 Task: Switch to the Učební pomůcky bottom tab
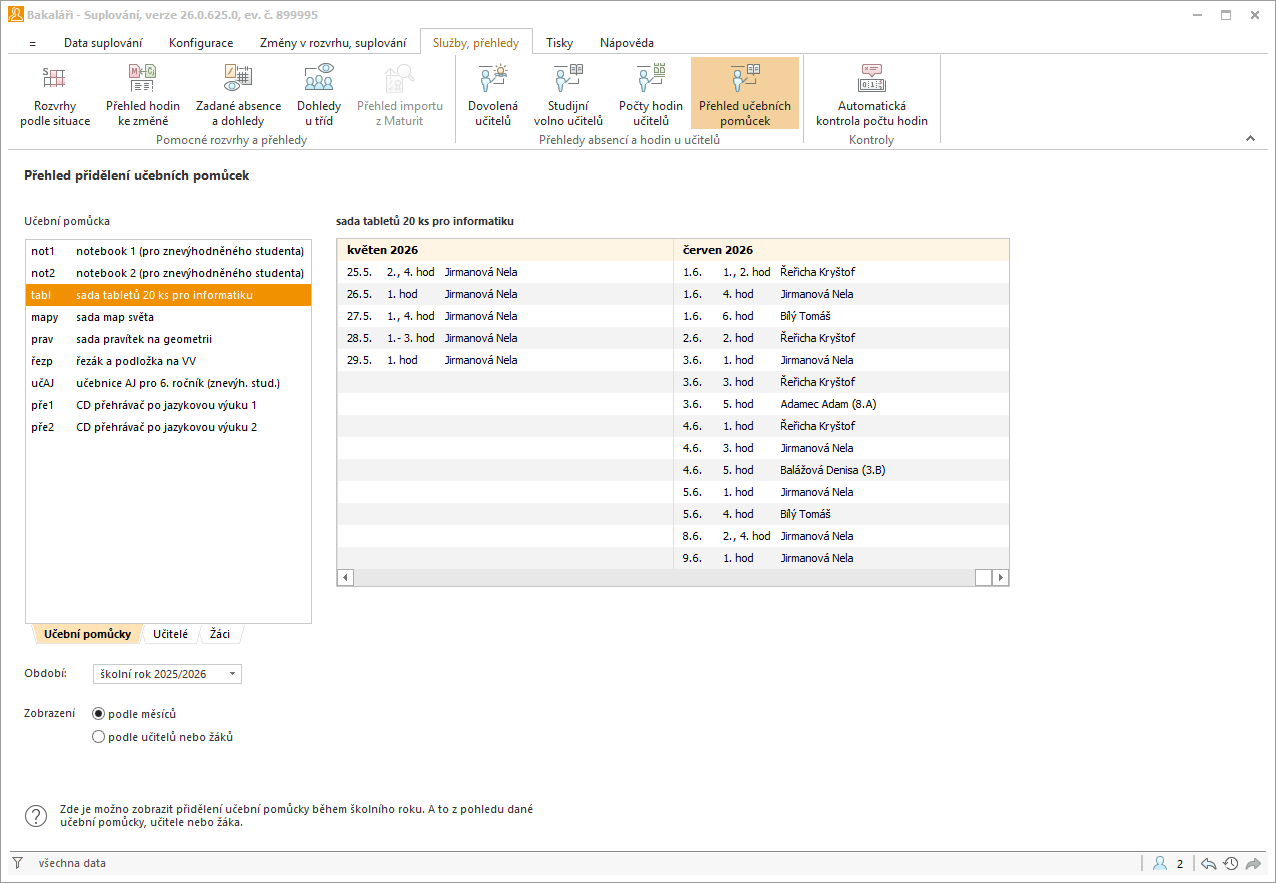(x=87, y=634)
